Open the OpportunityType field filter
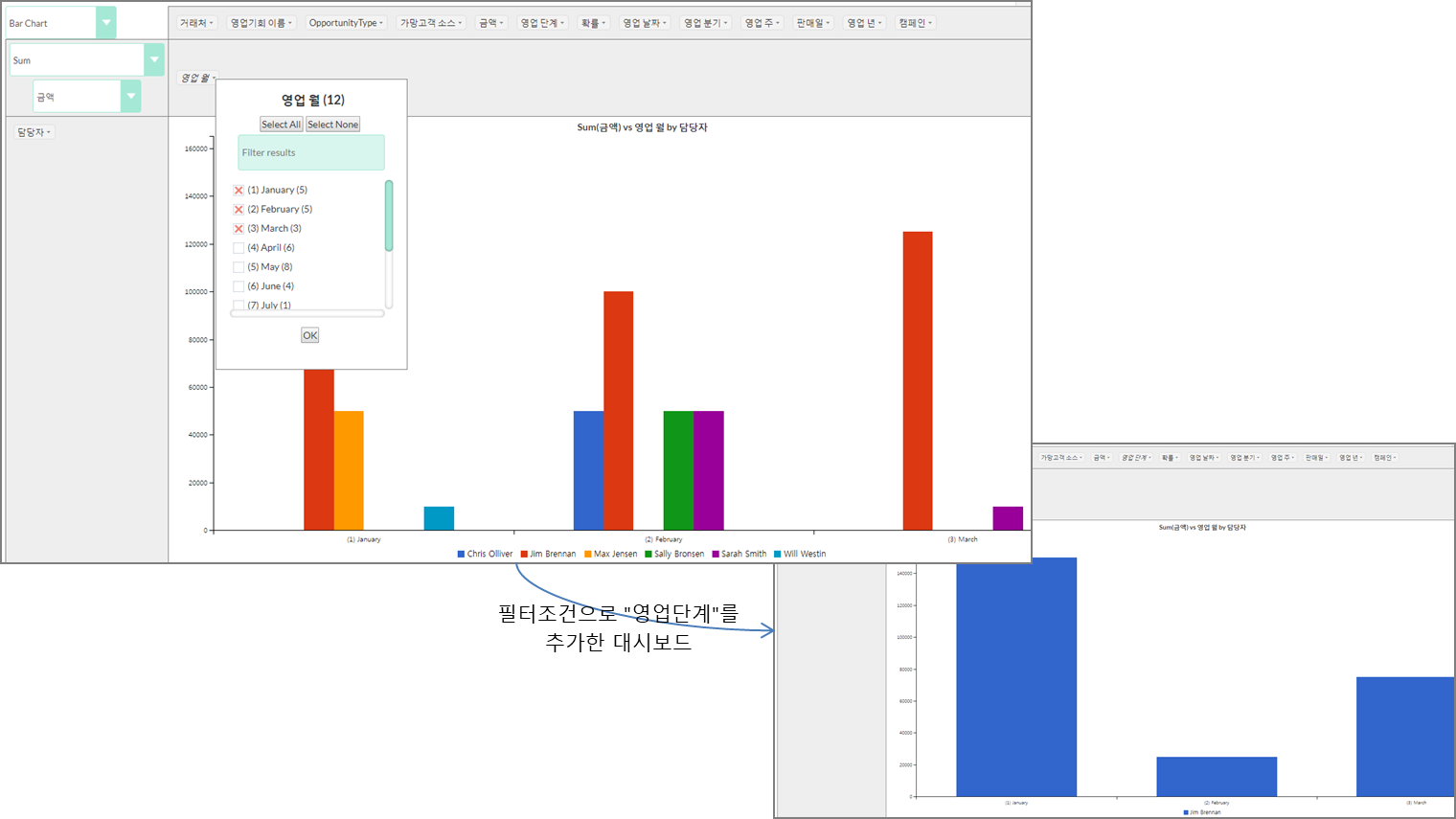The image size is (1456, 819). [x=346, y=23]
